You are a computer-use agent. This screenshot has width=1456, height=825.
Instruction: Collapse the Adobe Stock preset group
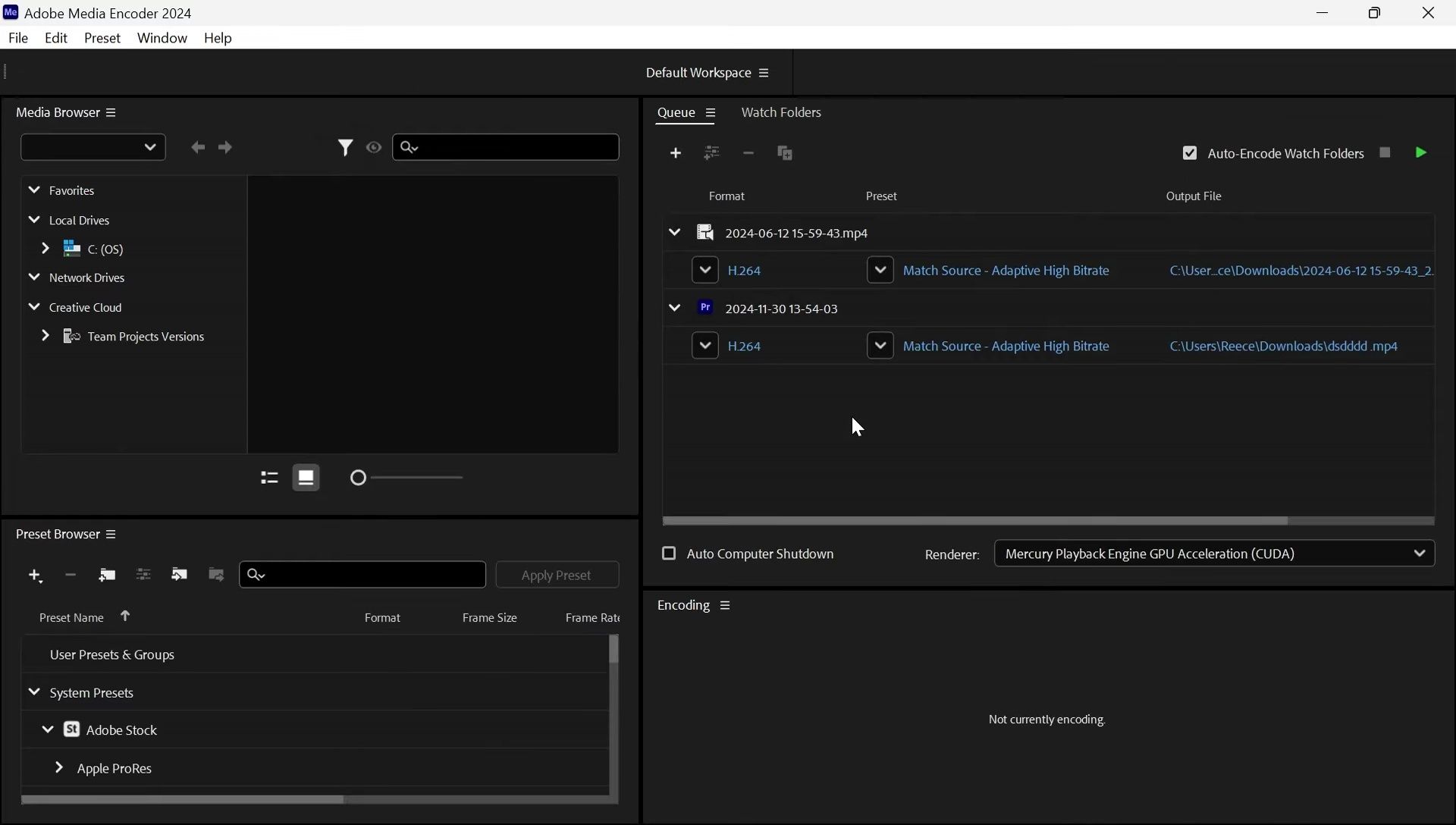(x=48, y=729)
